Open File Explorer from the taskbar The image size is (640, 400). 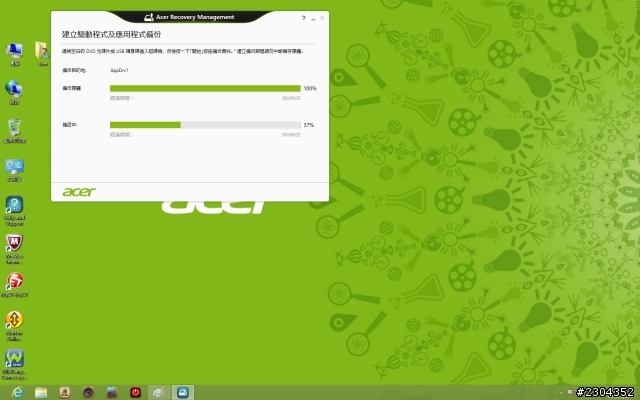tap(41, 393)
